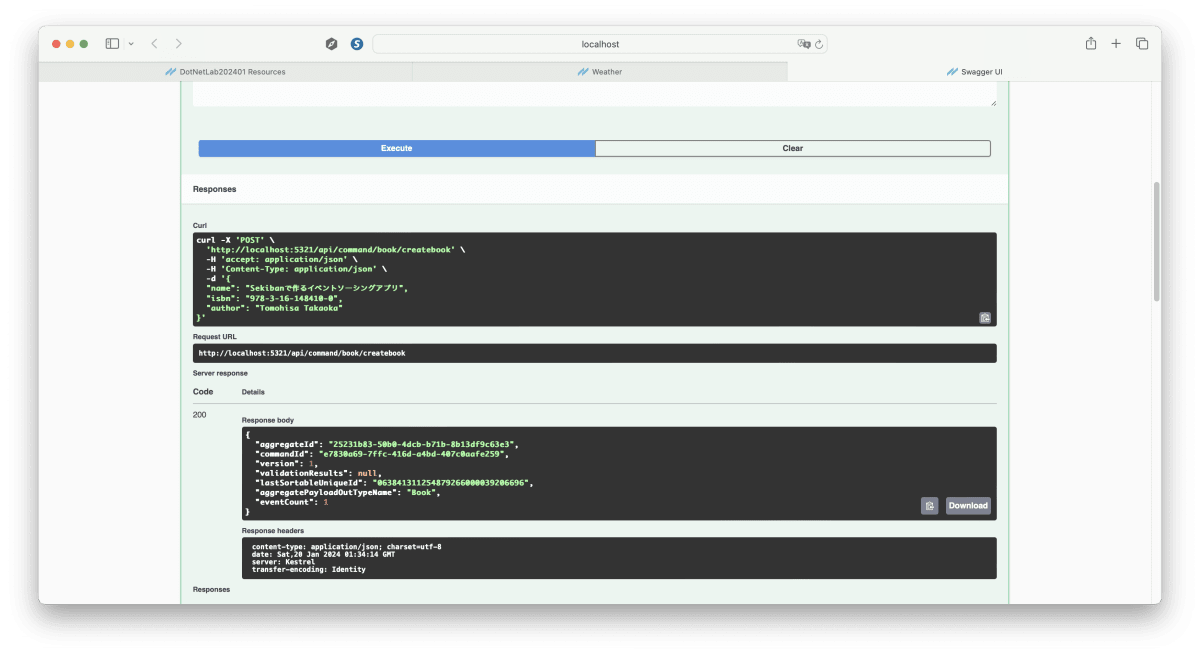This screenshot has width=1200, height=655.
Task: Show tab overview icon
Action: click(x=1142, y=44)
